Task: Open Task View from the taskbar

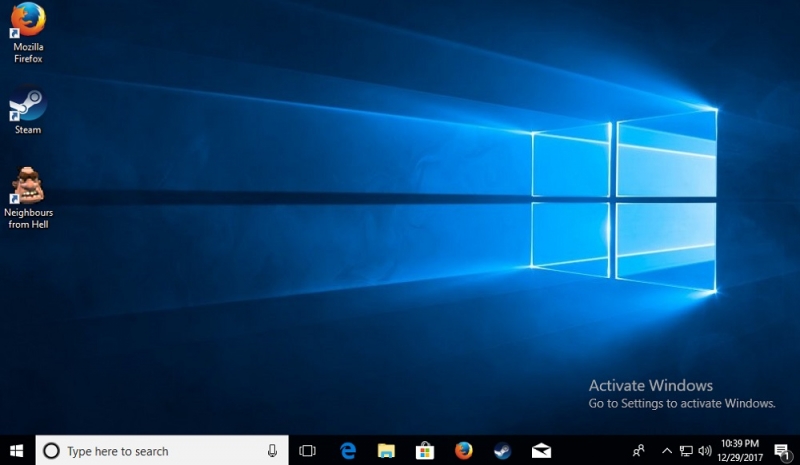Action: (x=307, y=451)
